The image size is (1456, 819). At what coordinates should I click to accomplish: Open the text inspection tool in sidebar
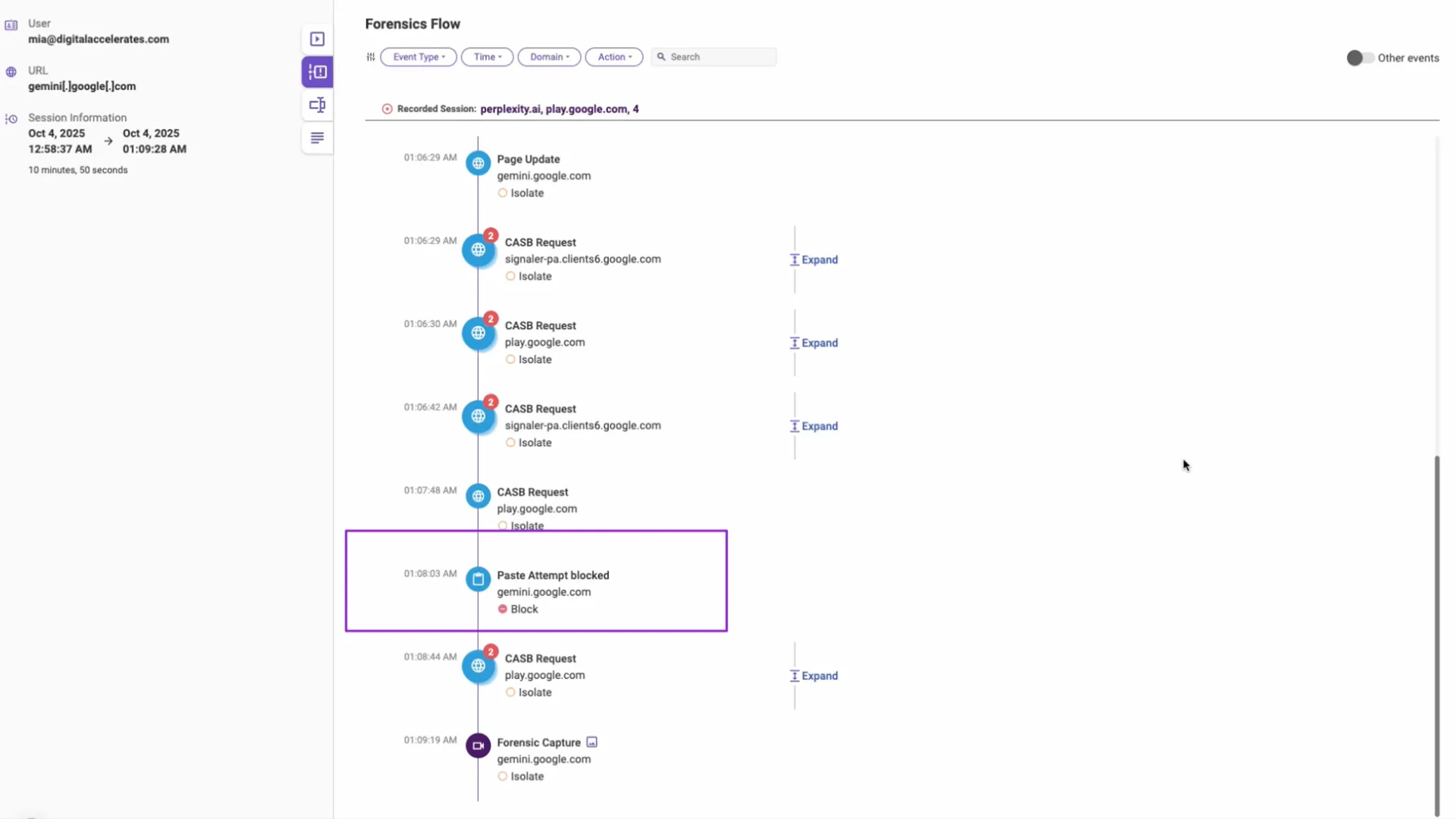318,105
